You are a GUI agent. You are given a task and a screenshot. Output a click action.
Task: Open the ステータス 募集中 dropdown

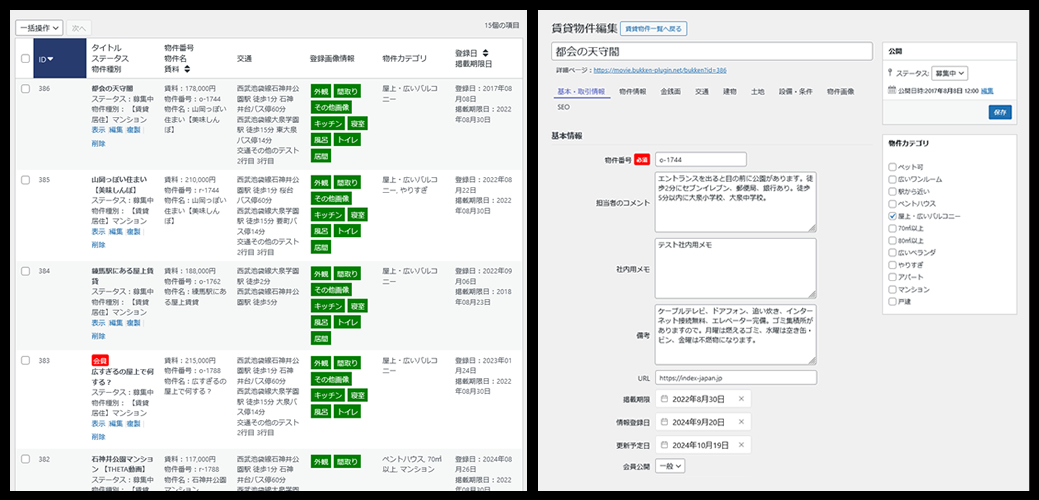(949, 73)
